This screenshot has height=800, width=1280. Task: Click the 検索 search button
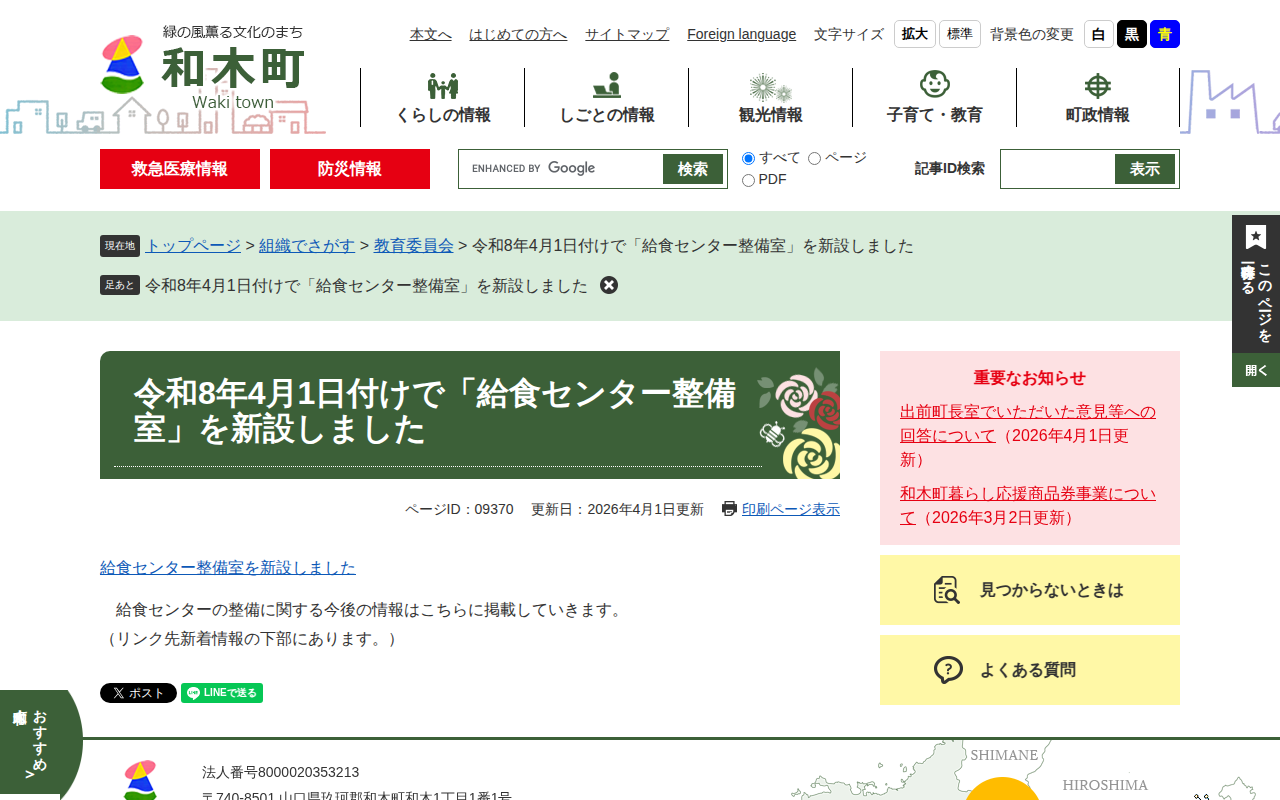693,169
